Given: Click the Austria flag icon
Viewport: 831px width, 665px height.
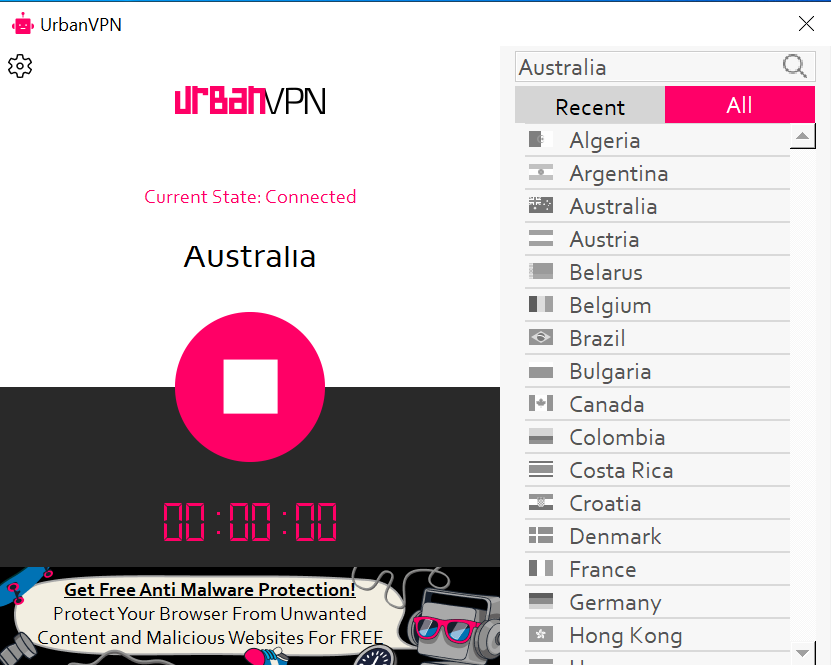Looking at the screenshot, I should click(541, 239).
